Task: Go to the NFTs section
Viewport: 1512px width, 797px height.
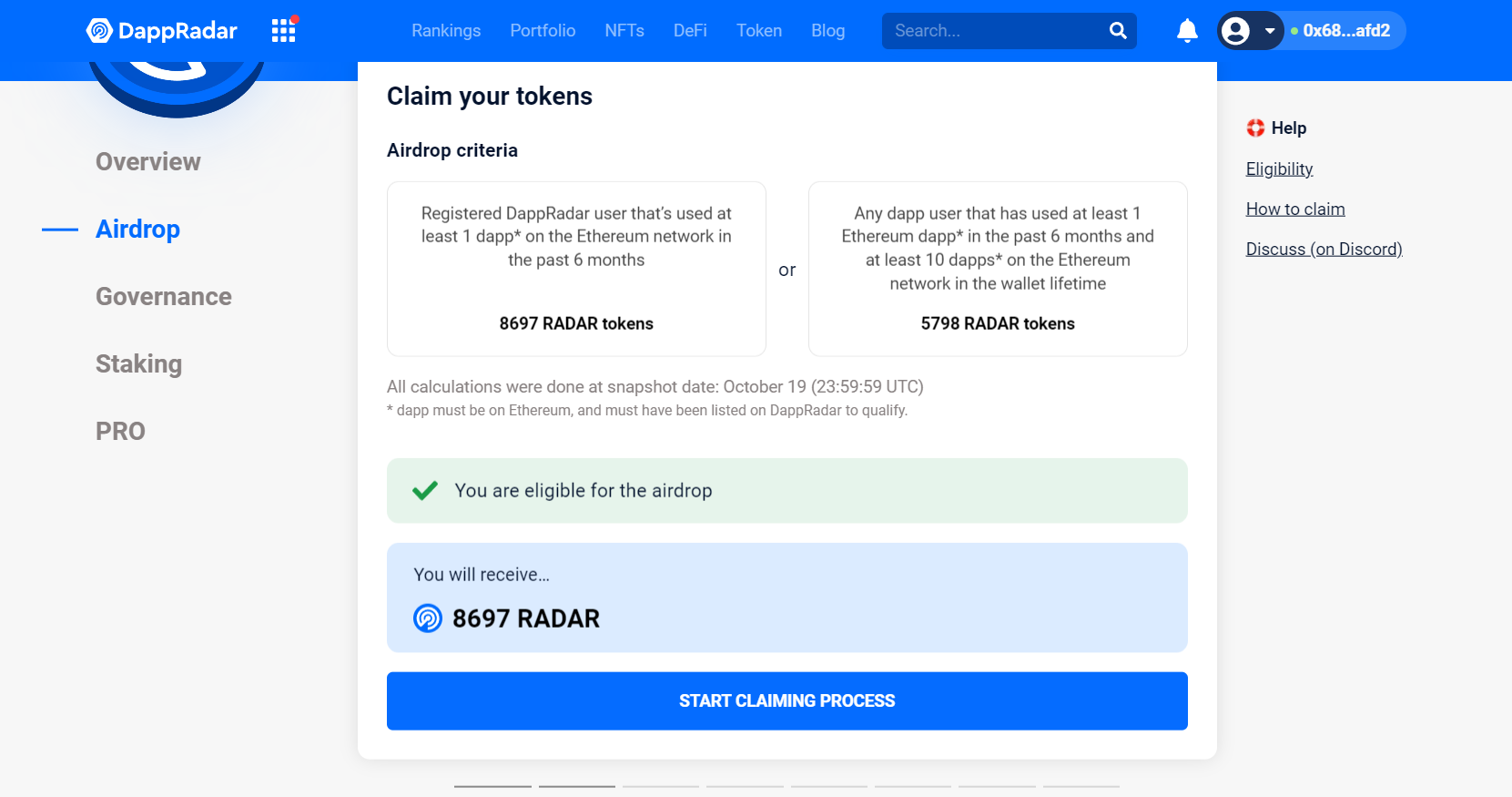Action: [624, 31]
